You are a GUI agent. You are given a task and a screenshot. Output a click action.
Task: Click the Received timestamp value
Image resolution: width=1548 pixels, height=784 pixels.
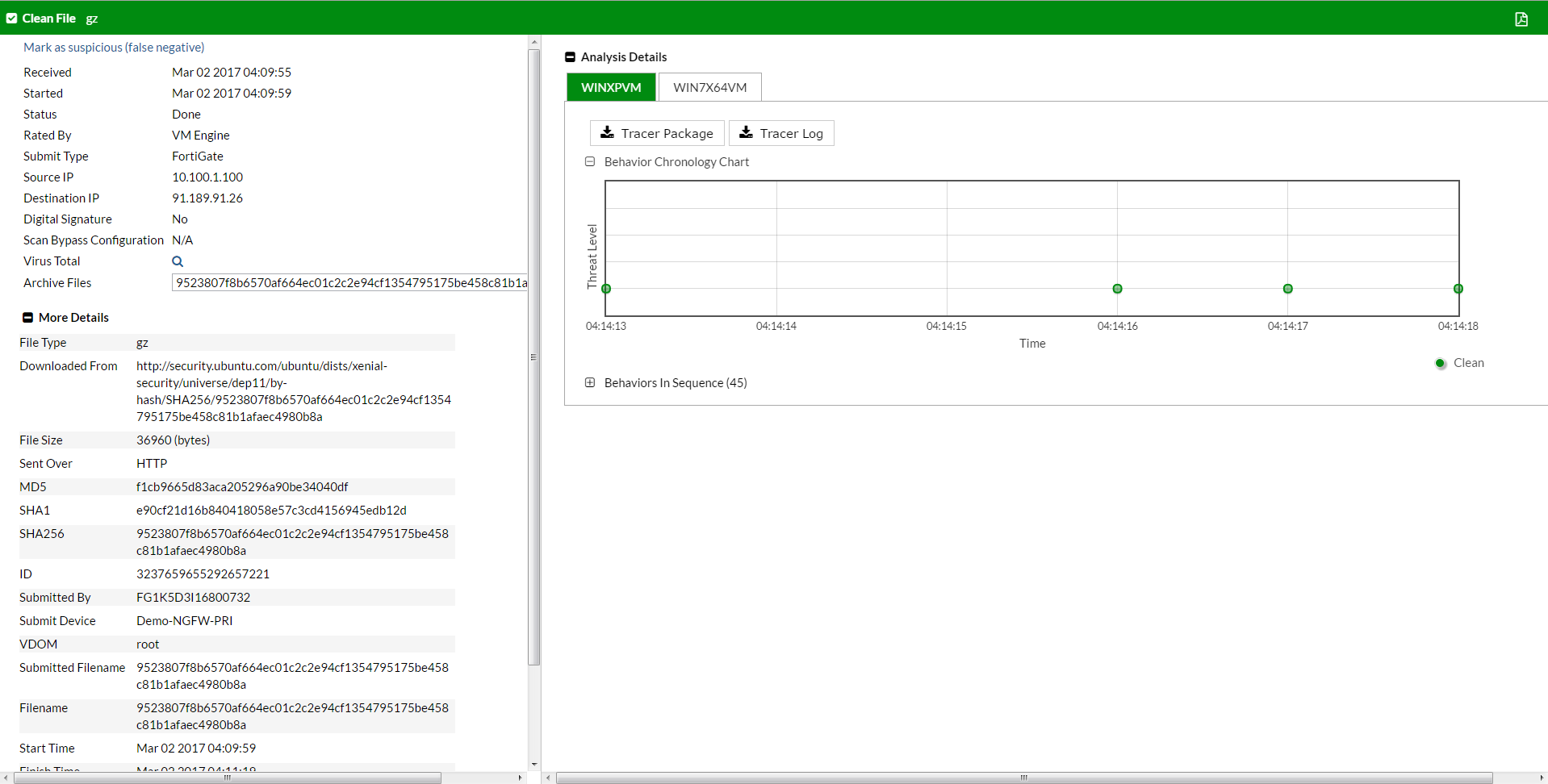point(232,73)
